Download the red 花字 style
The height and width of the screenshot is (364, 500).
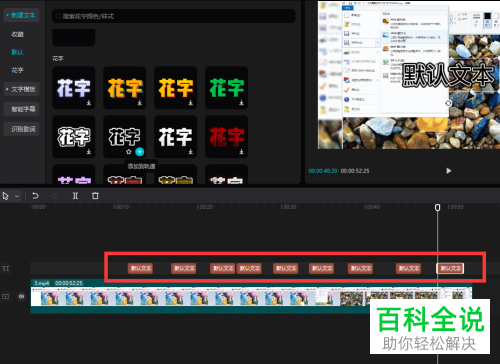pyautogui.click(x=241, y=152)
